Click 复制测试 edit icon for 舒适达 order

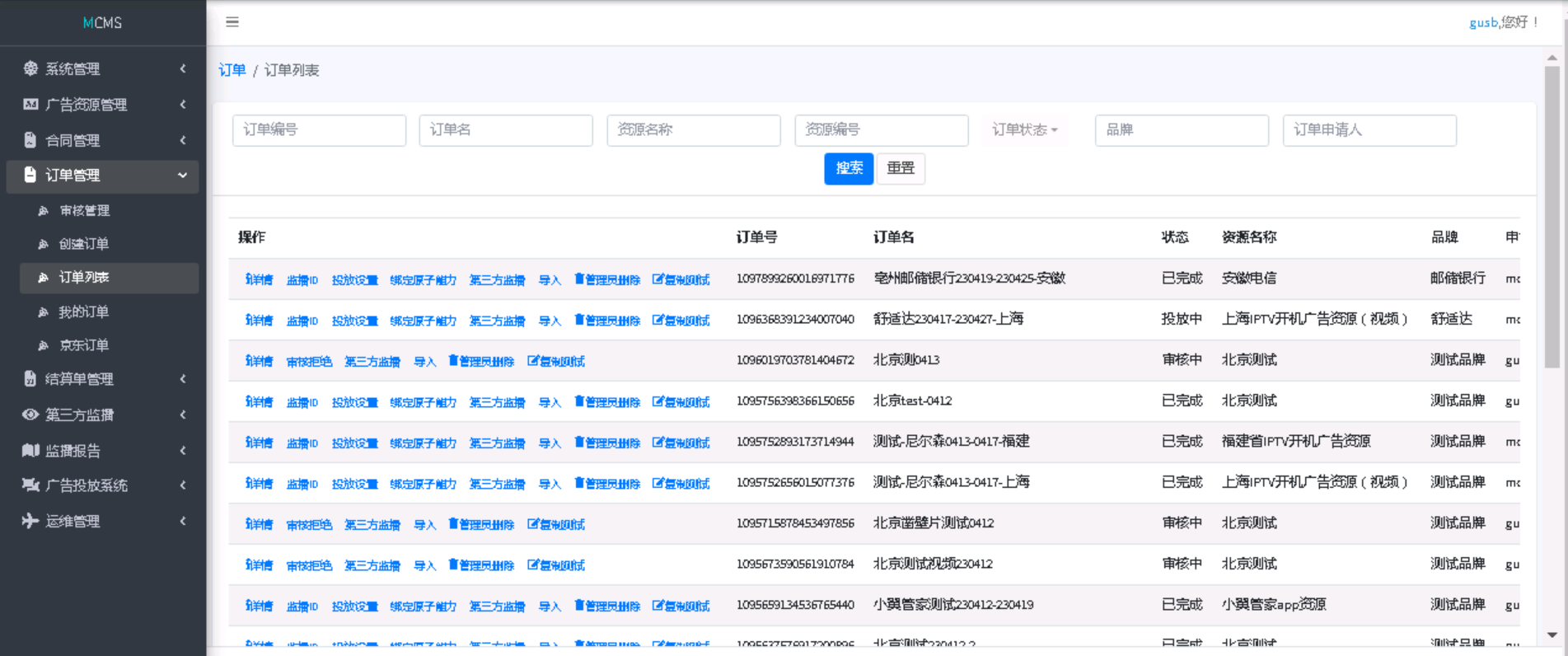(681, 320)
